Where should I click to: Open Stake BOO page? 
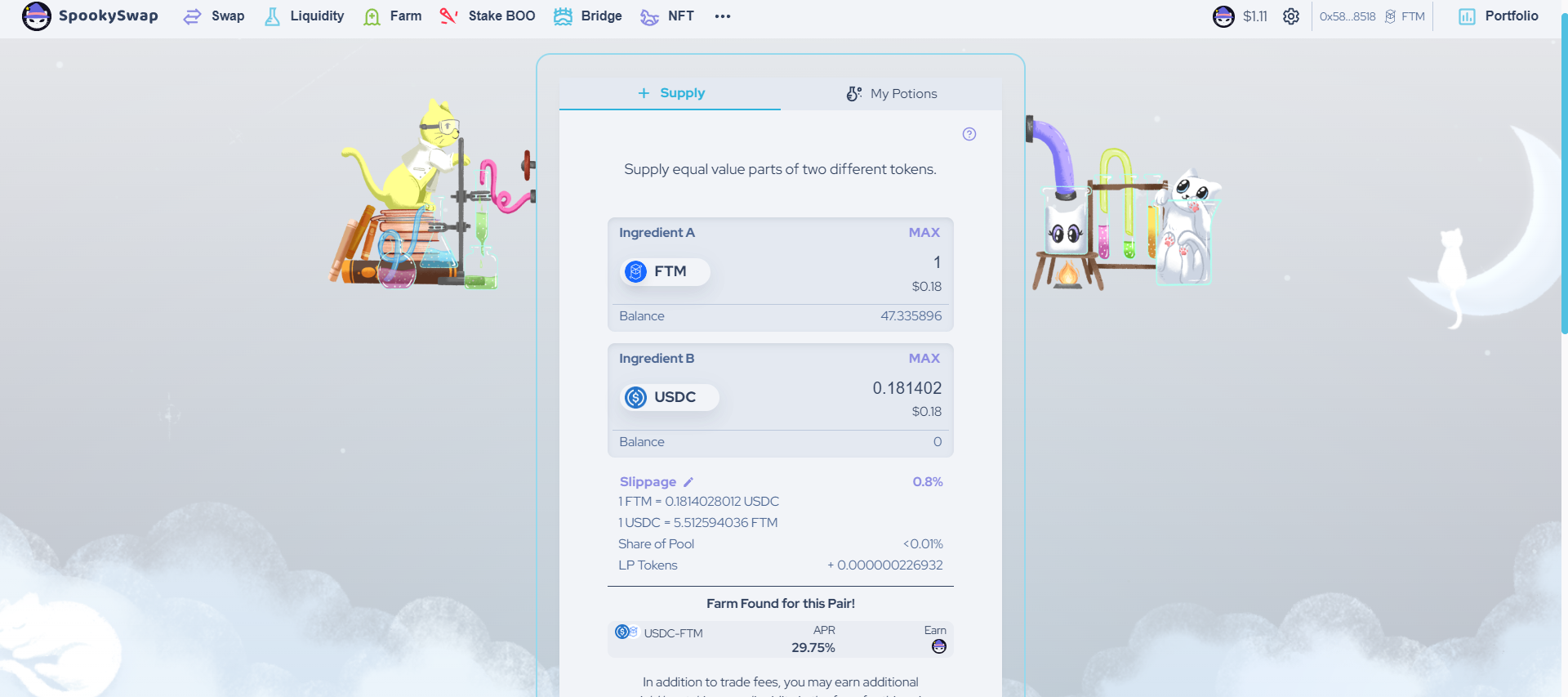coord(487,16)
